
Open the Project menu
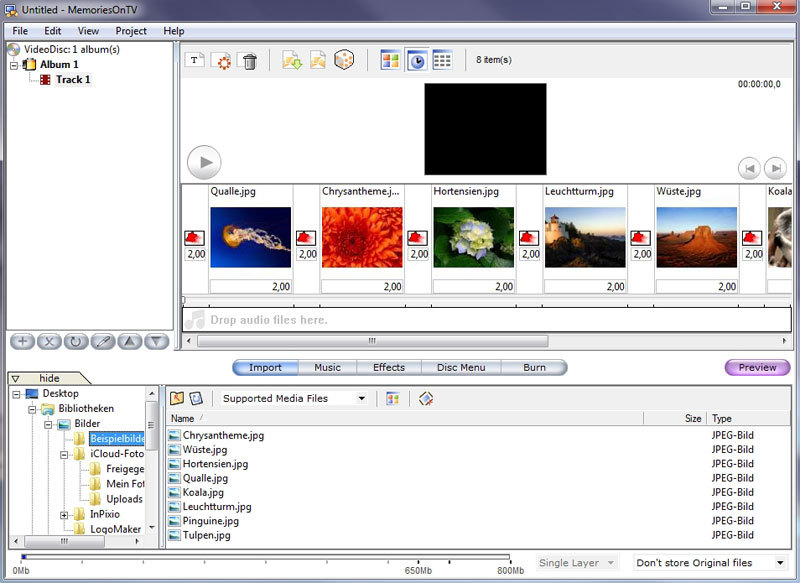[x=131, y=31]
